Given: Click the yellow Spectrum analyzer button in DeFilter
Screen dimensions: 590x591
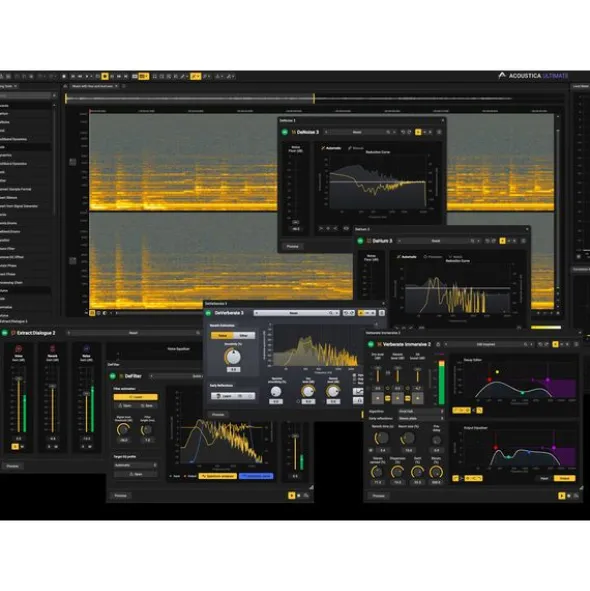Looking at the screenshot, I should point(218,476).
